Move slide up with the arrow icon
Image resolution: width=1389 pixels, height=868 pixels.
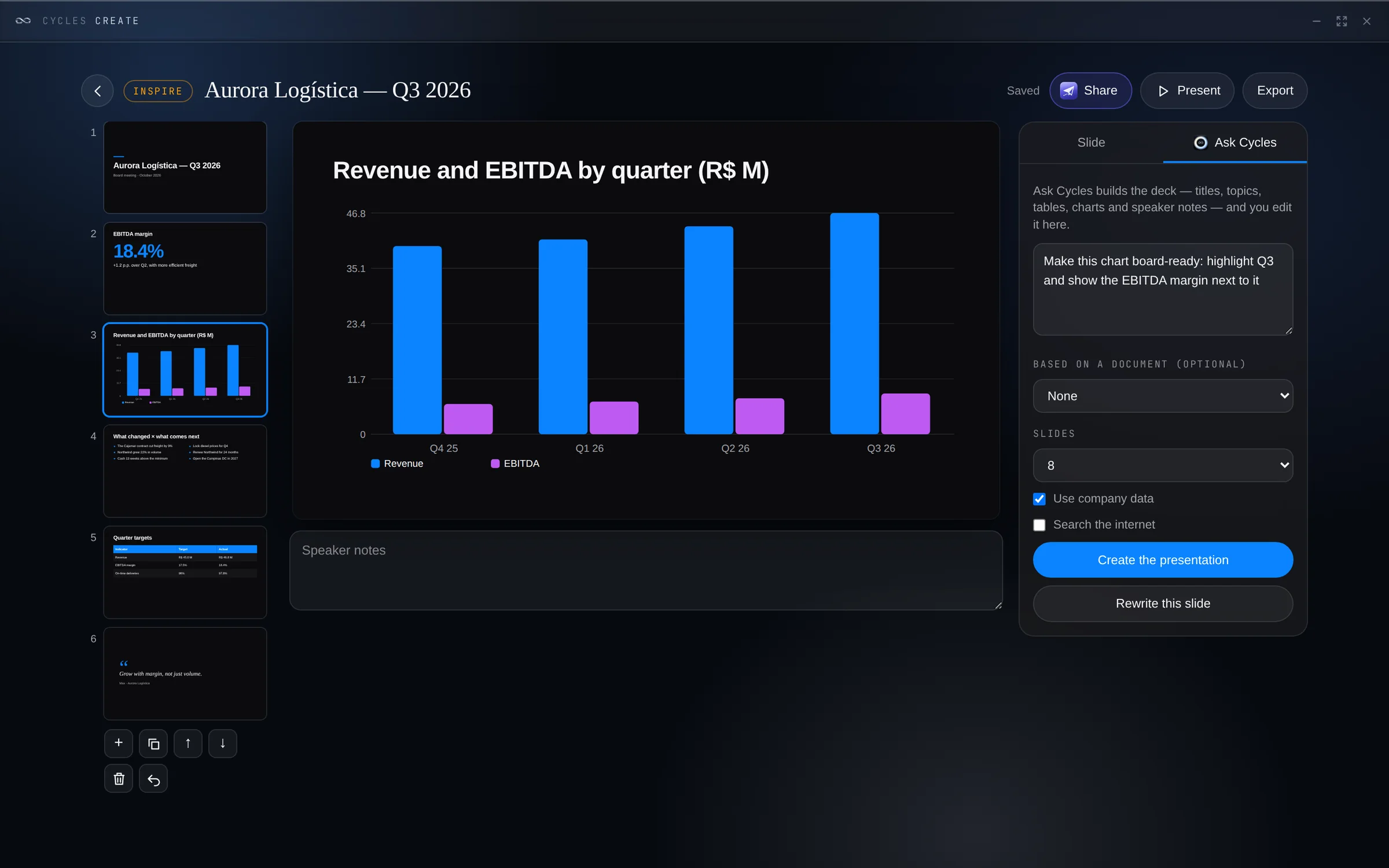[x=188, y=743]
